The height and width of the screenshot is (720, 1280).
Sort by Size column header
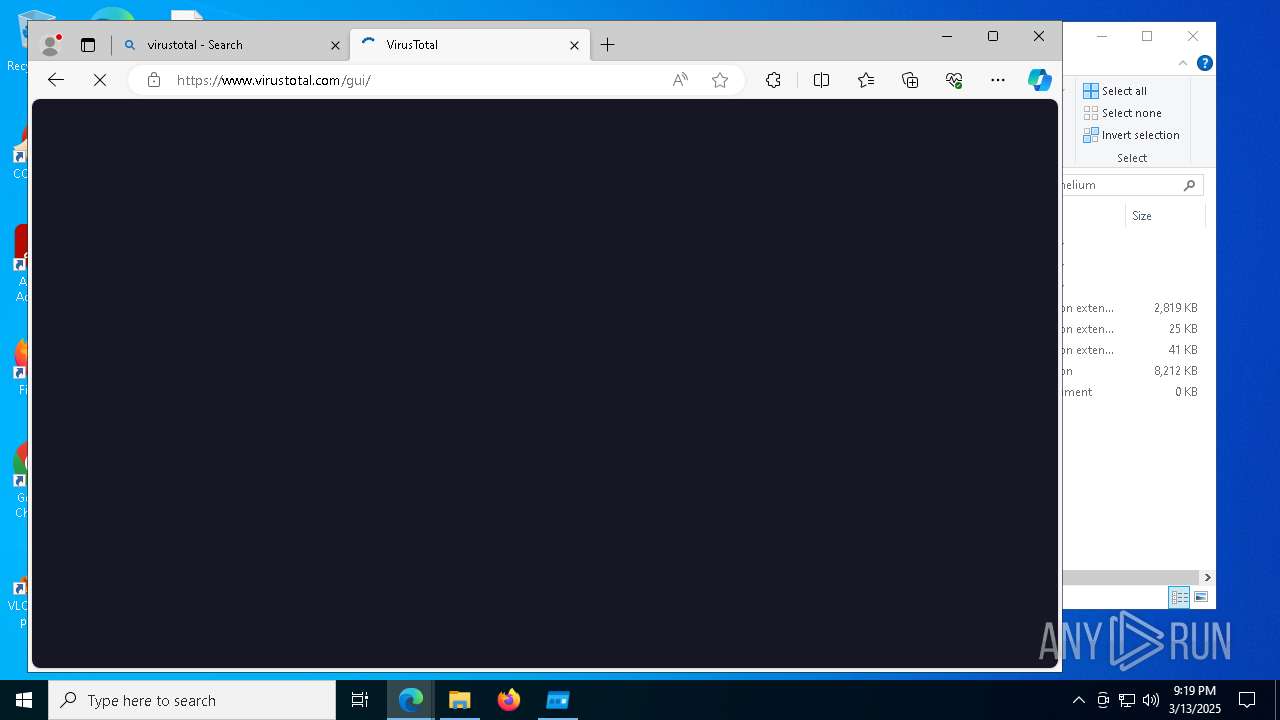(x=1165, y=216)
